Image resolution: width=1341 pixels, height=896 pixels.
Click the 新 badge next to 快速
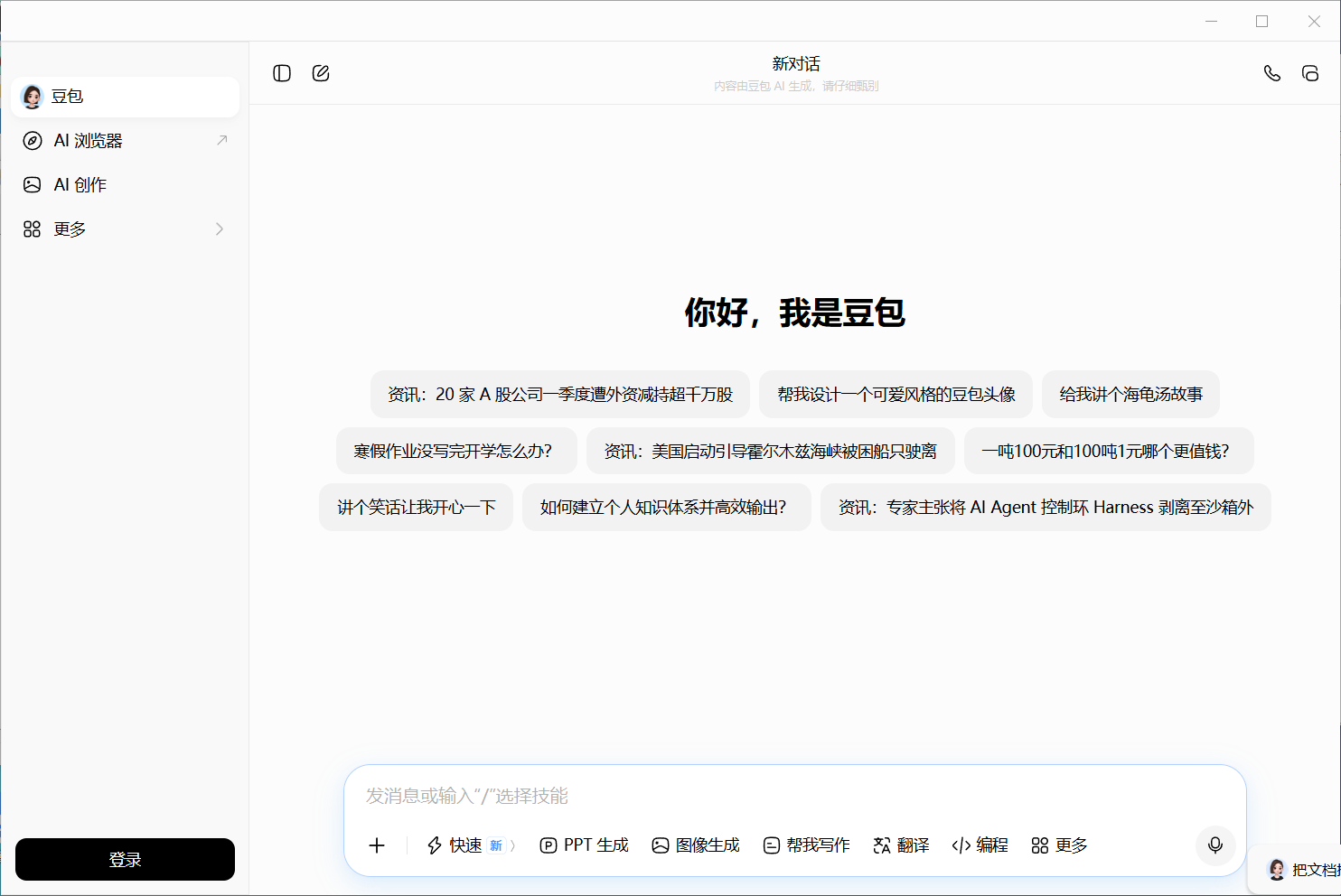pos(496,845)
